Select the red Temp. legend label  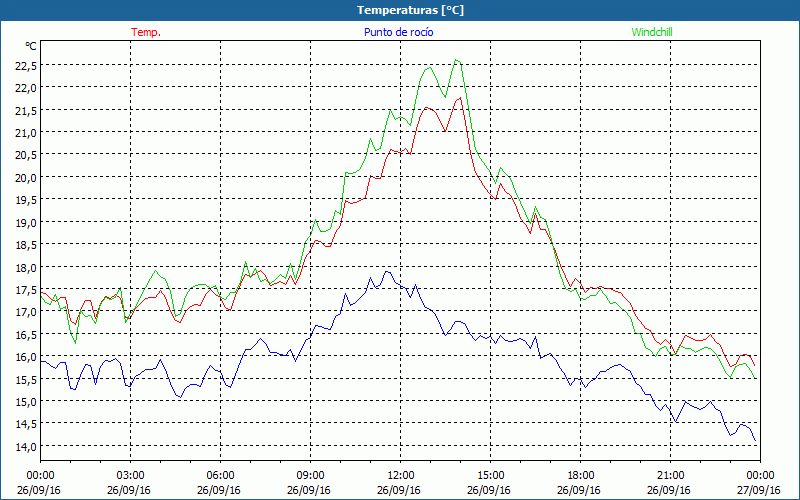[x=146, y=32]
